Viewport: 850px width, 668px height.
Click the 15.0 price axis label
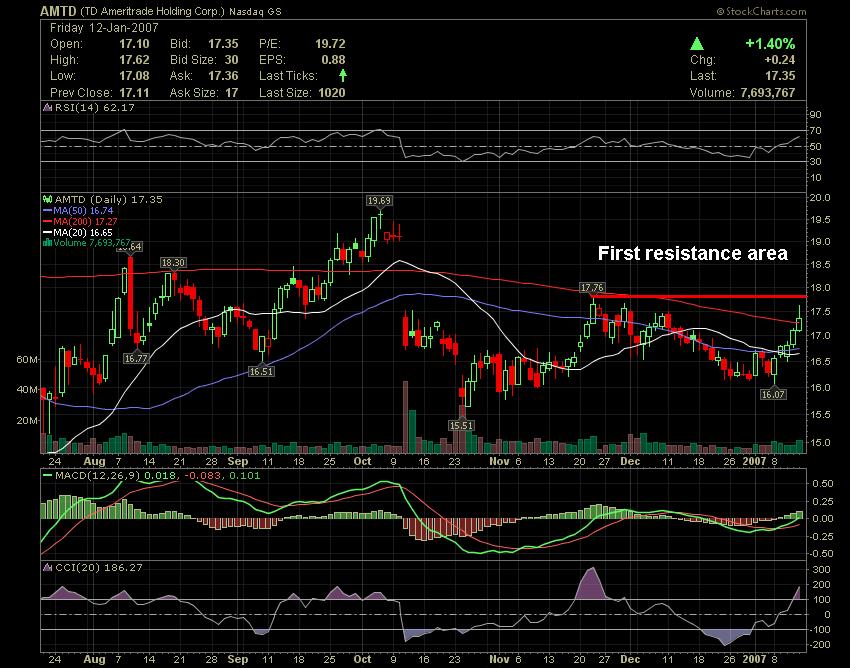(x=820, y=442)
